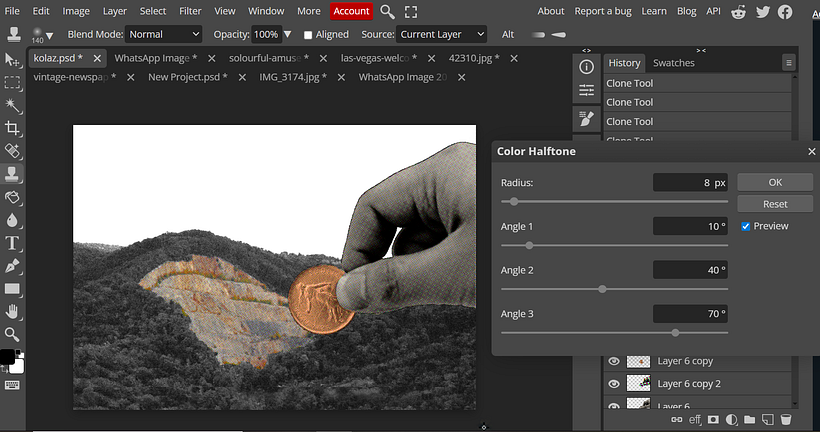
Task: Click the Radius slider handle
Action: [x=514, y=201]
